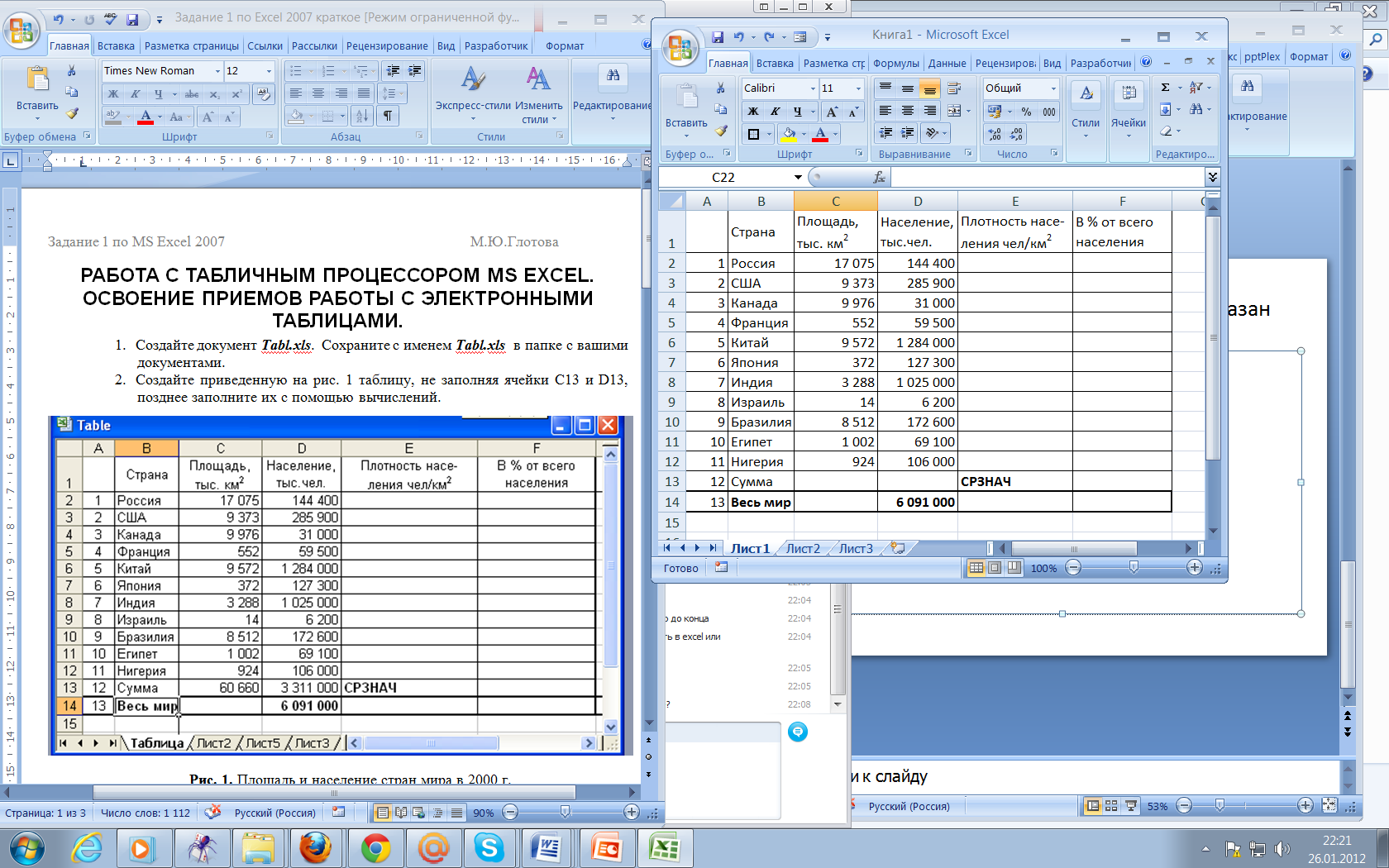Click Save icon in Excel quick access toolbar
The height and width of the screenshot is (868, 1389).
[x=717, y=36]
